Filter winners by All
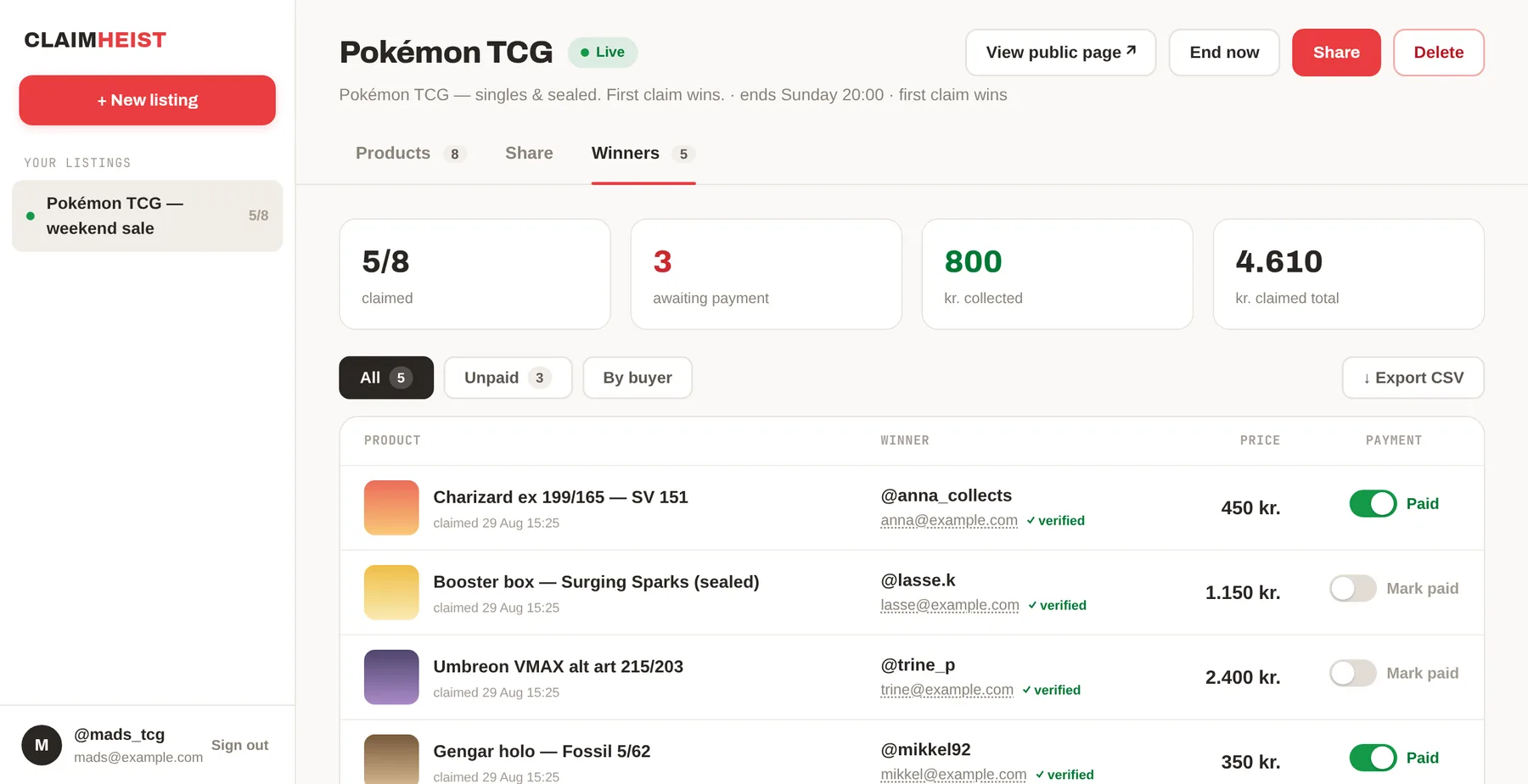The height and width of the screenshot is (784, 1528). click(386, 378)
